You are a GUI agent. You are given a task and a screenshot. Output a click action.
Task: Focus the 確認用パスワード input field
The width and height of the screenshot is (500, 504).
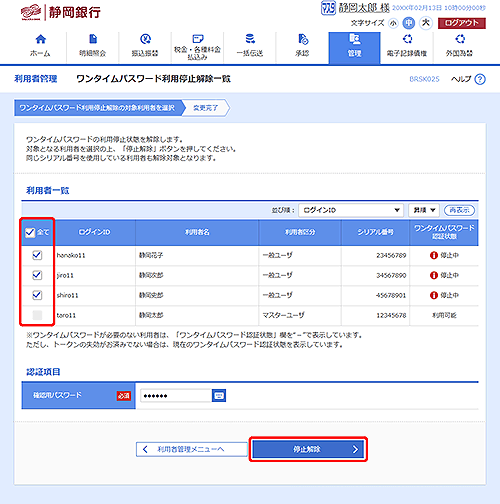point(176,396)
